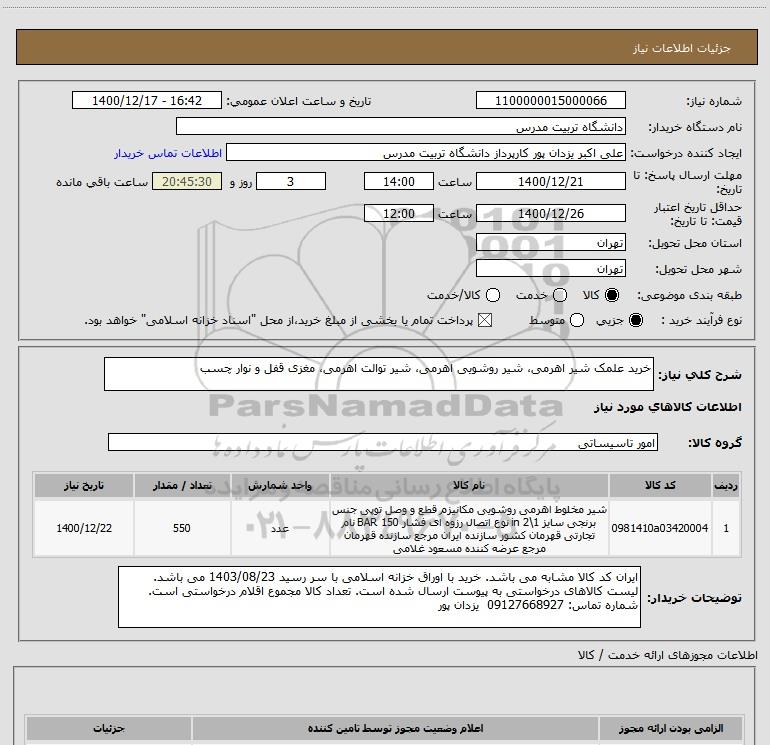
Task: Select the کالا/خدمت radio button
Action: pyautogui.click(x=493, y=295)
